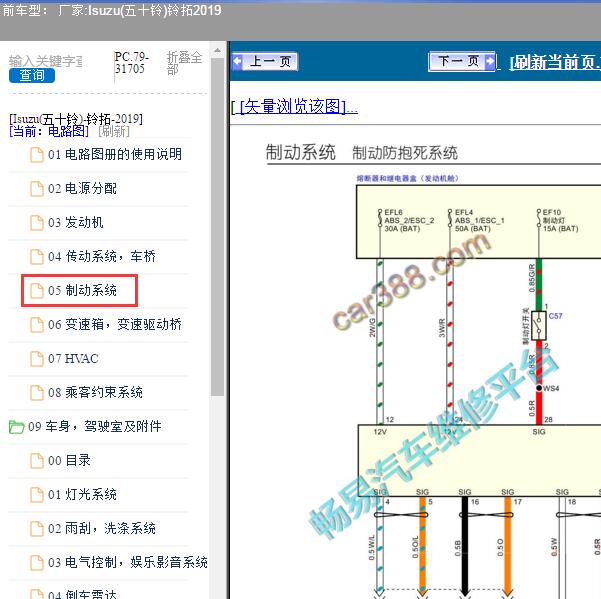Screen dimensions: 601x599
Task: Open 01 灯光系统 entry
Action: click(x=82, y=494)
